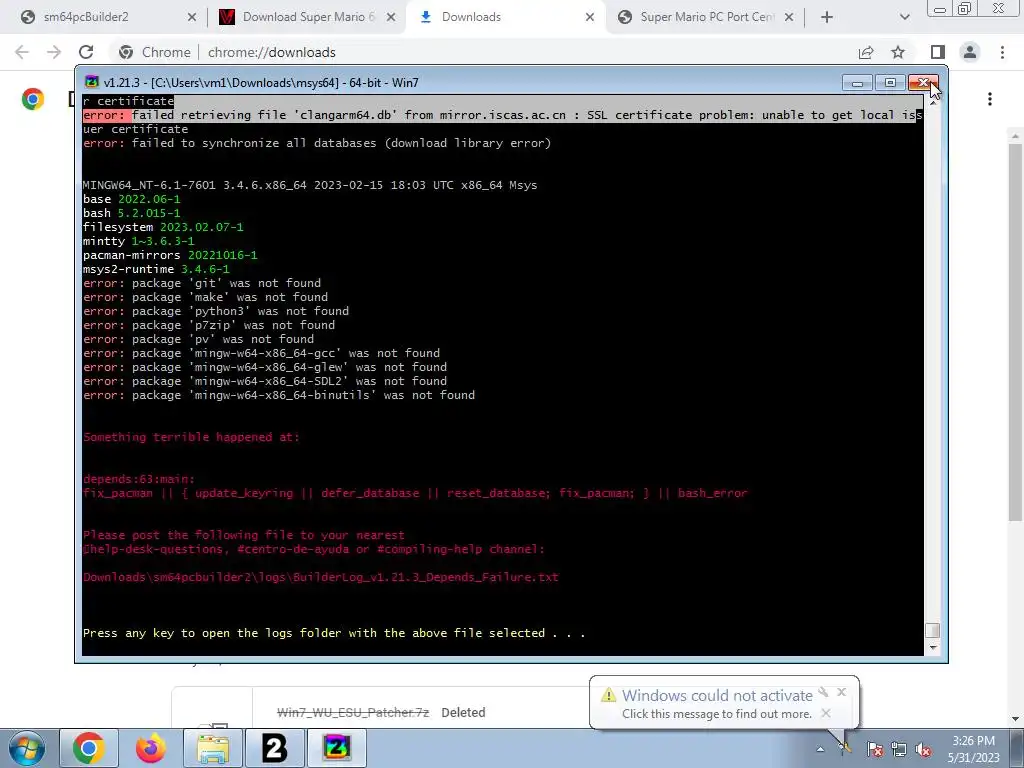The height and width of the screenshot is (768, 1024).
Task: Show hidden system tray icons
Action: pyautogui.click(x=820, y=749)
